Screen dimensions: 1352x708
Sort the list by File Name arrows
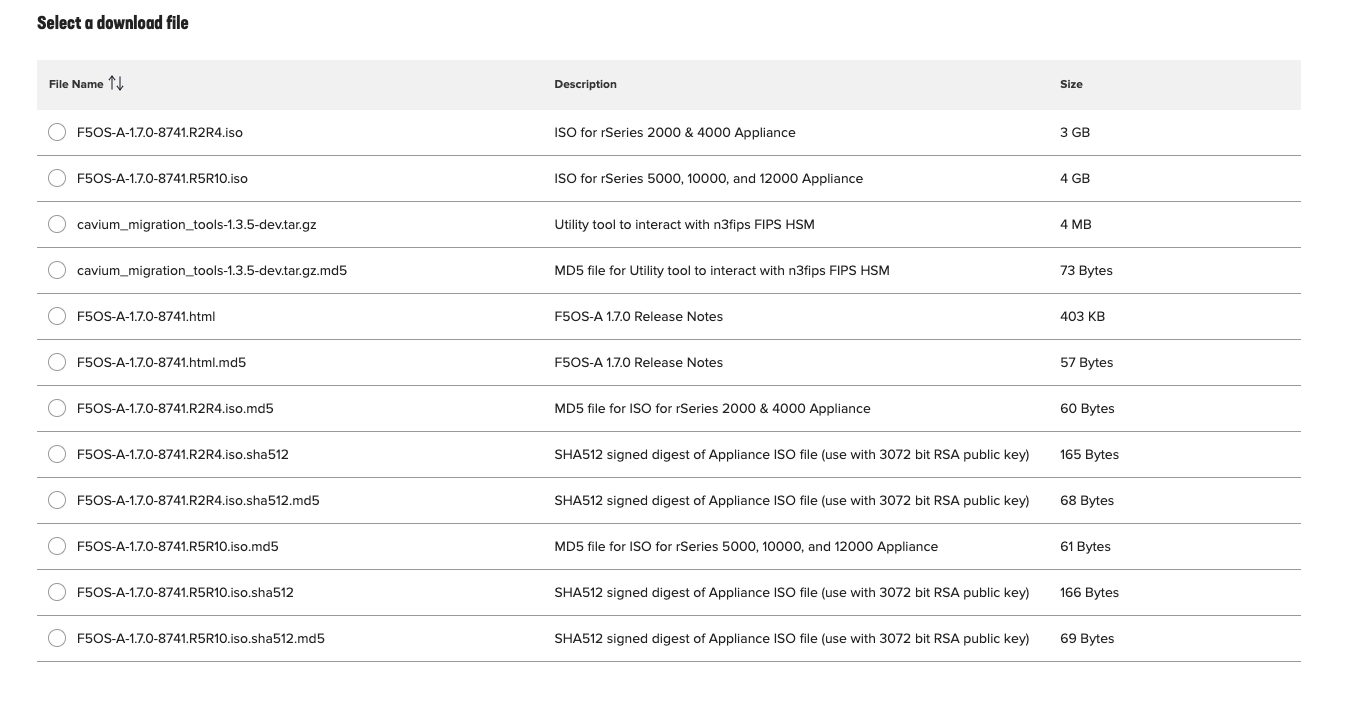pyautogui.click(x=116, y=84)
